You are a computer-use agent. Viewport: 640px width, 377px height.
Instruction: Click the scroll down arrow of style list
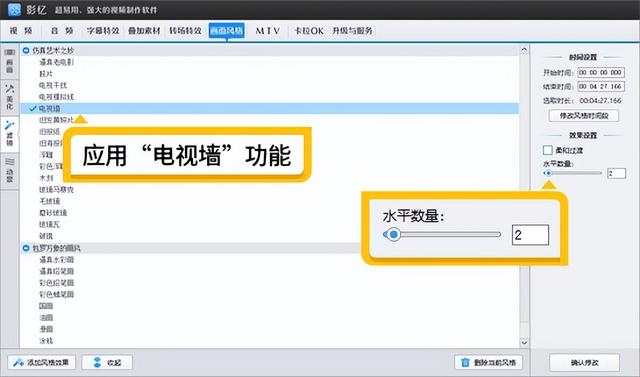click(x=524, y=342)
